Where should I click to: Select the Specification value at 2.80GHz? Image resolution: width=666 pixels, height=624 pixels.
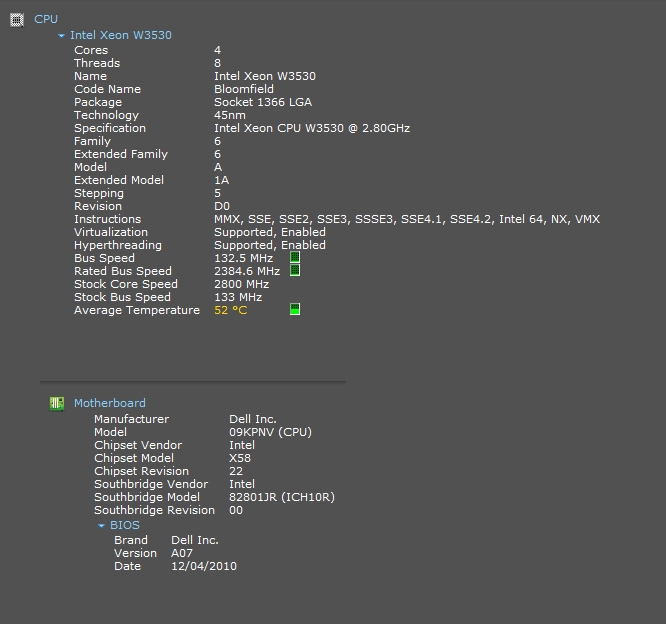[x=312, y=128]
